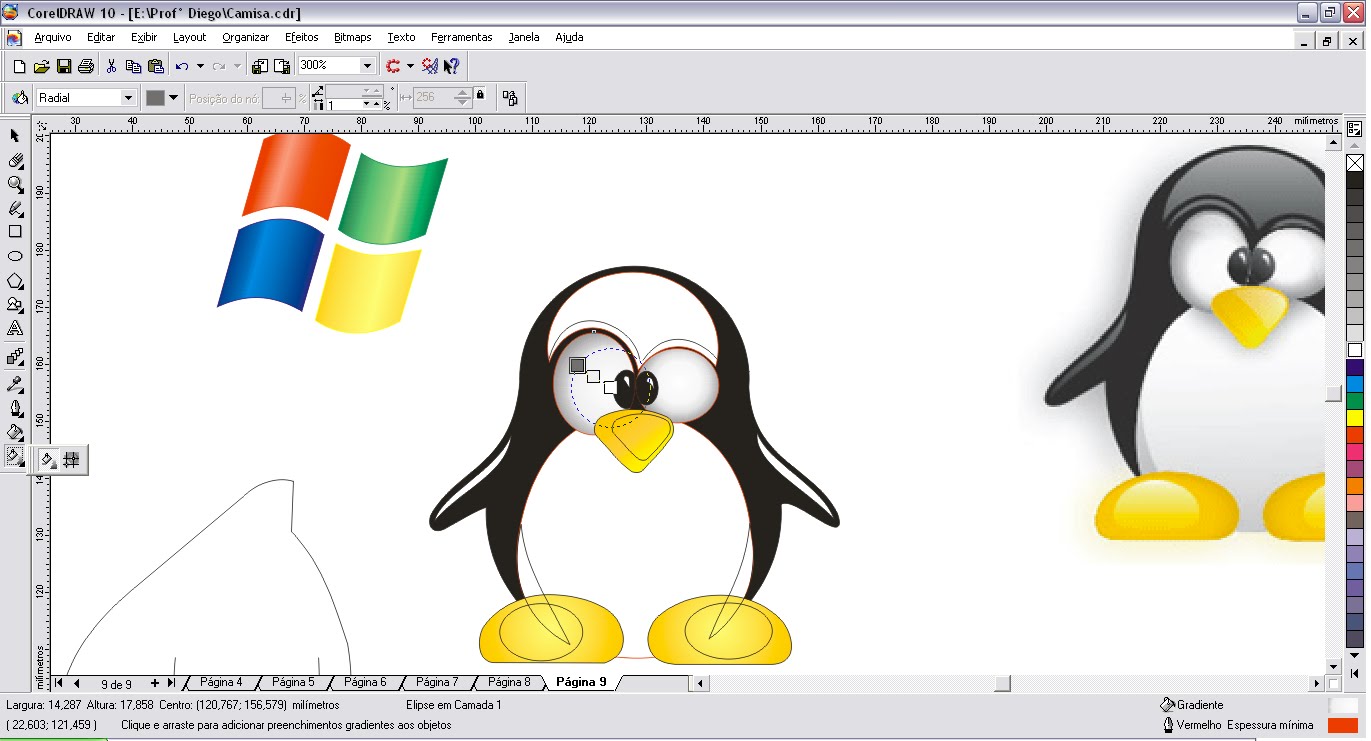Click the Edit Fill icon on property bar
This screenshot has height=741, width=1371.
pos(19,98)
